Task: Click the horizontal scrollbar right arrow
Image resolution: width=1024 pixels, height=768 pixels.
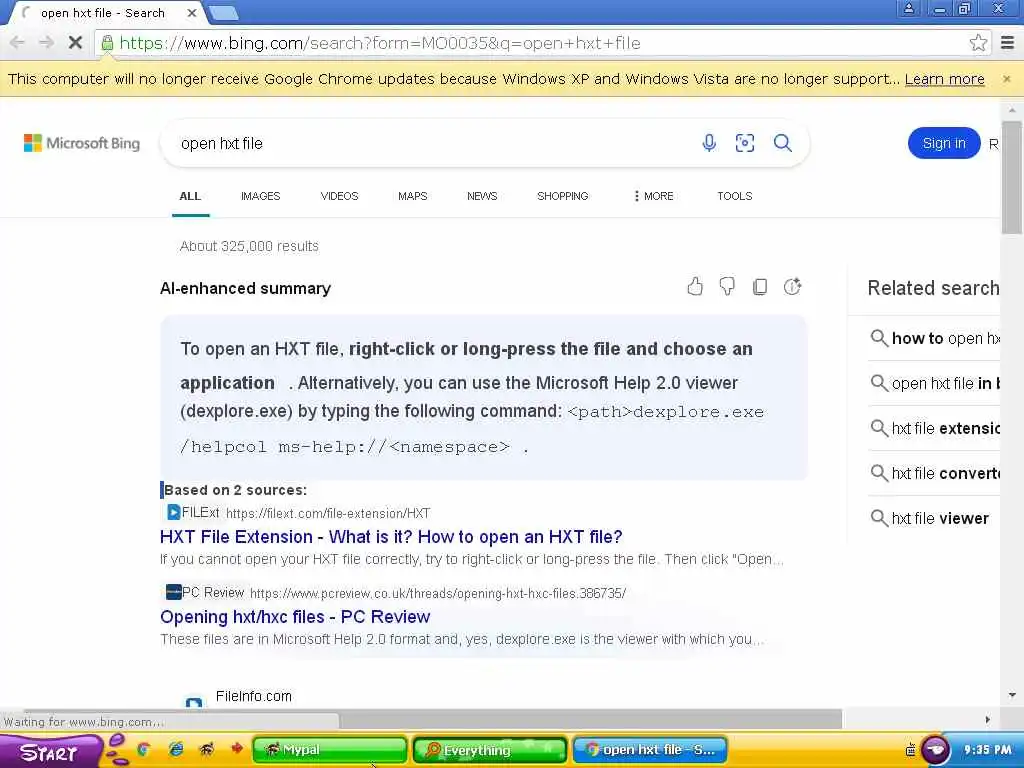Action: (987, 719)
